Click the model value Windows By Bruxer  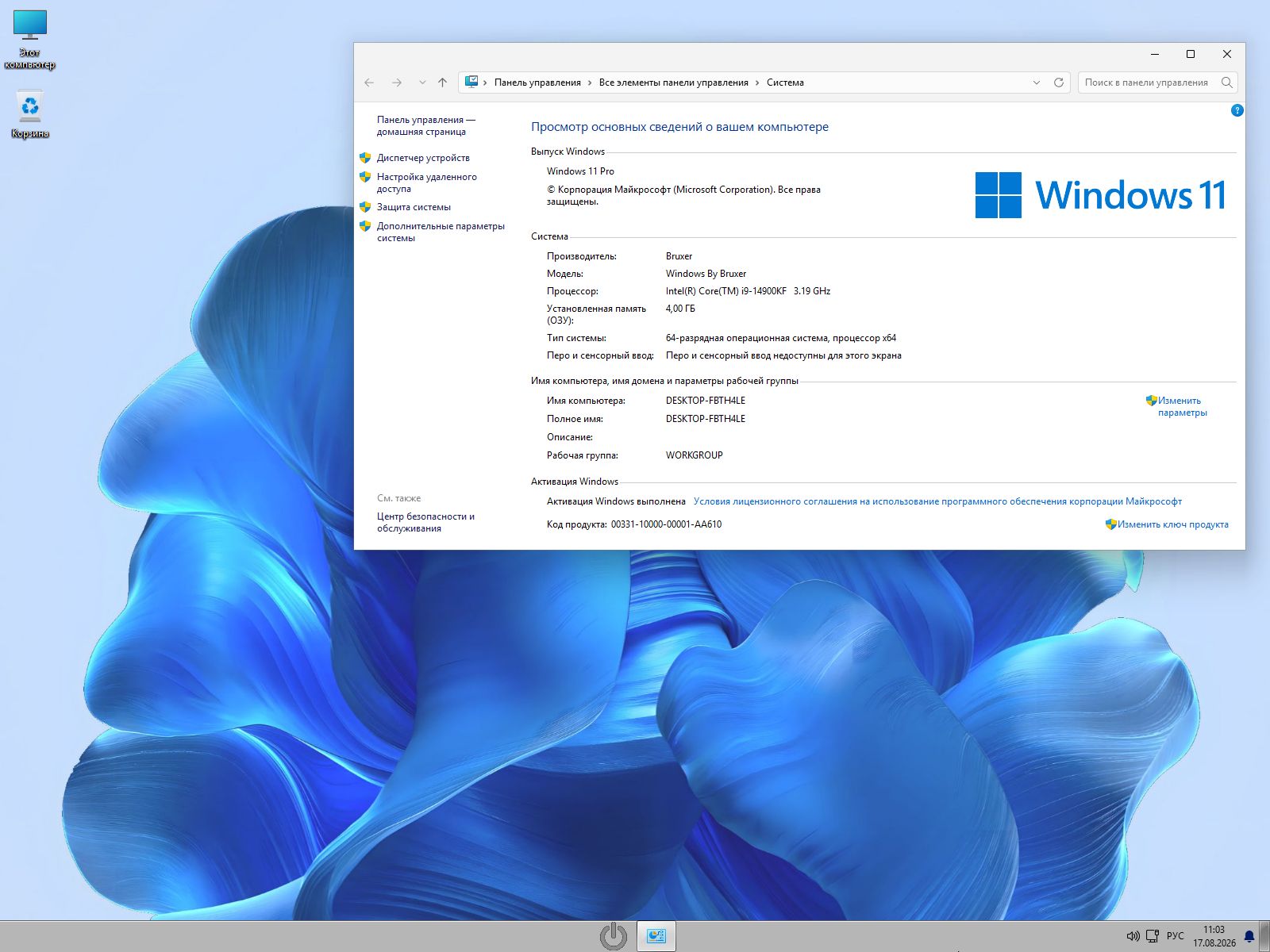(x=706, y=274)
